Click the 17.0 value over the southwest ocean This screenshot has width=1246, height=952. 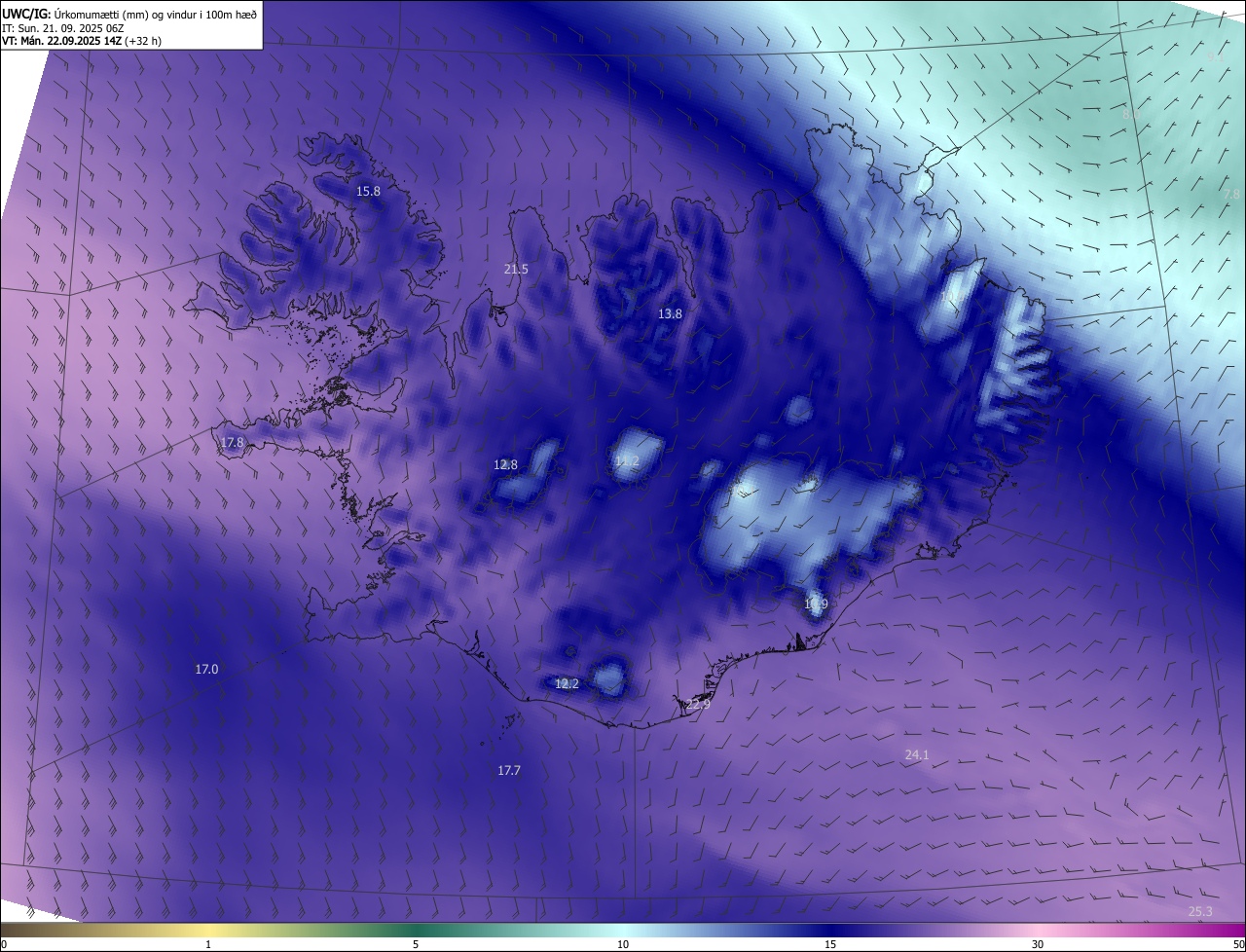point(206,670)
